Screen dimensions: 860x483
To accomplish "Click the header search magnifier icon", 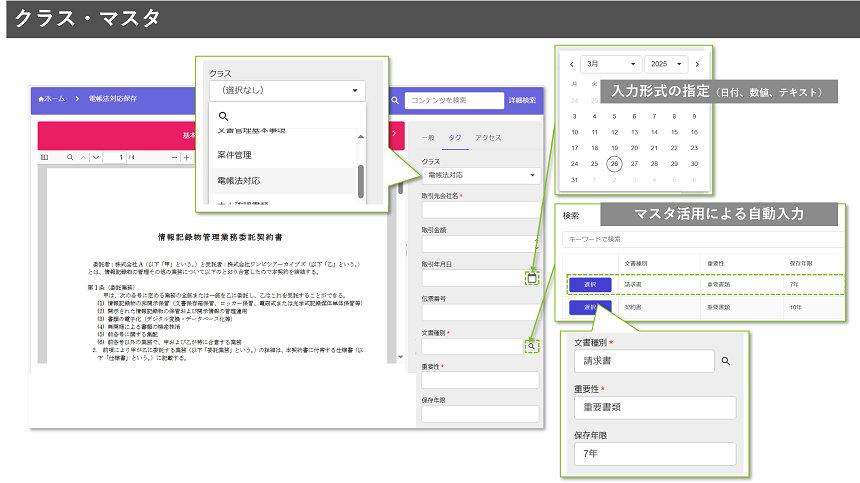I will (x=395, y=100).
